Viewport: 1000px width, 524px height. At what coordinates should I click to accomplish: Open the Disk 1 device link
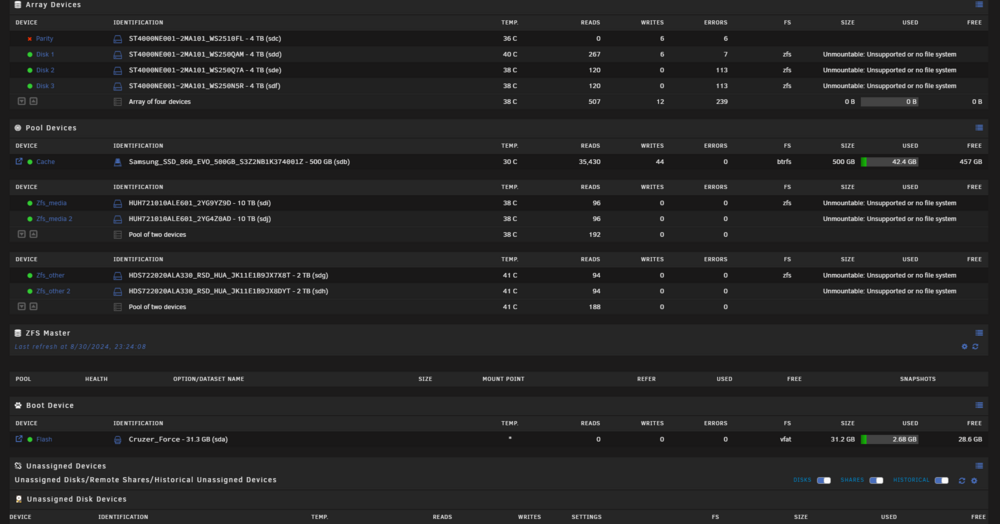(x=45, y=55)
